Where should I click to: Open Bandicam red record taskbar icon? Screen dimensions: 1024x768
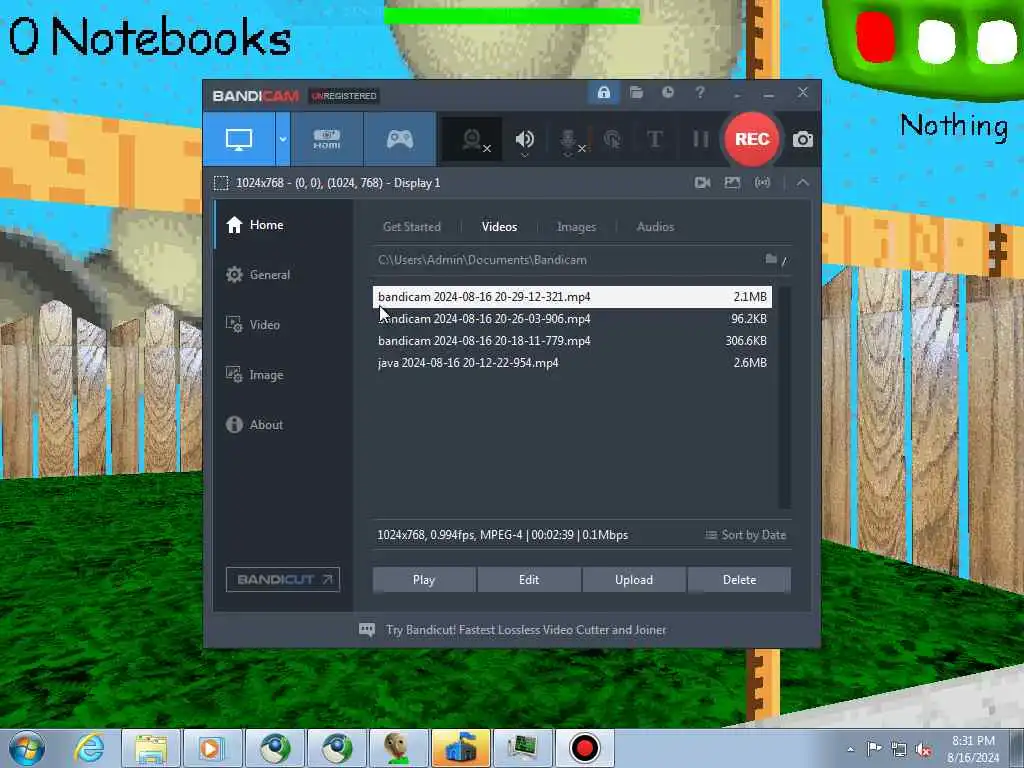pos(584,748)
